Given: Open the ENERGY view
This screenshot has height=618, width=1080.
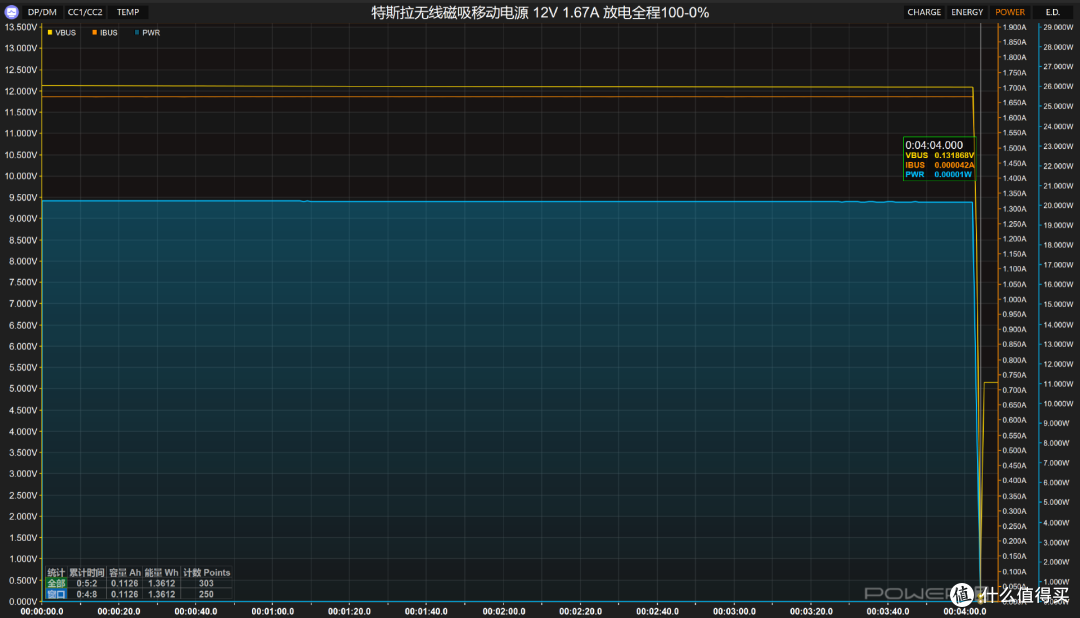Looking at the screenshot, I should pyautogui.click(x=967, y=12).
